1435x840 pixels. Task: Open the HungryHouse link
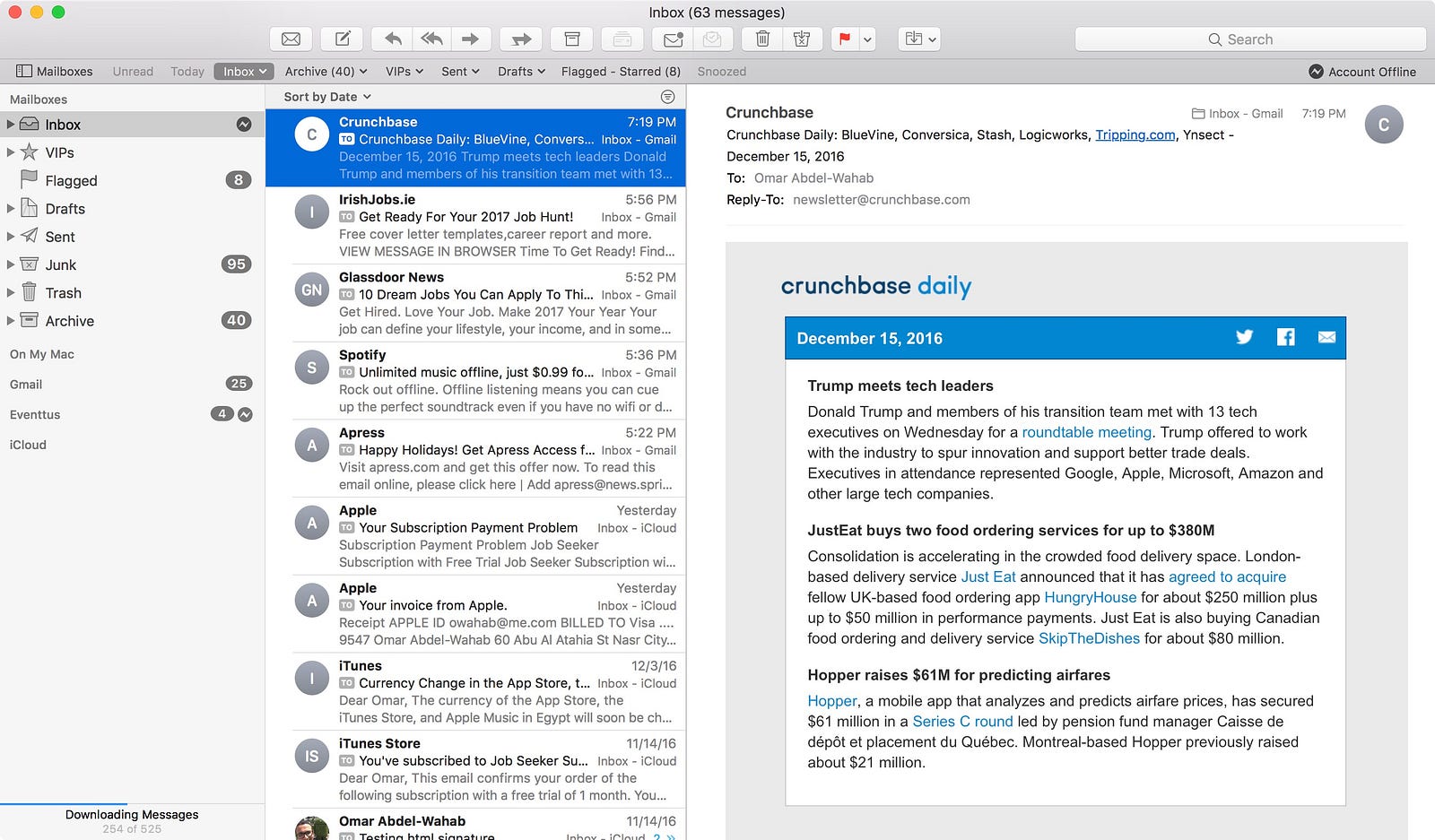click(1091, 597)
